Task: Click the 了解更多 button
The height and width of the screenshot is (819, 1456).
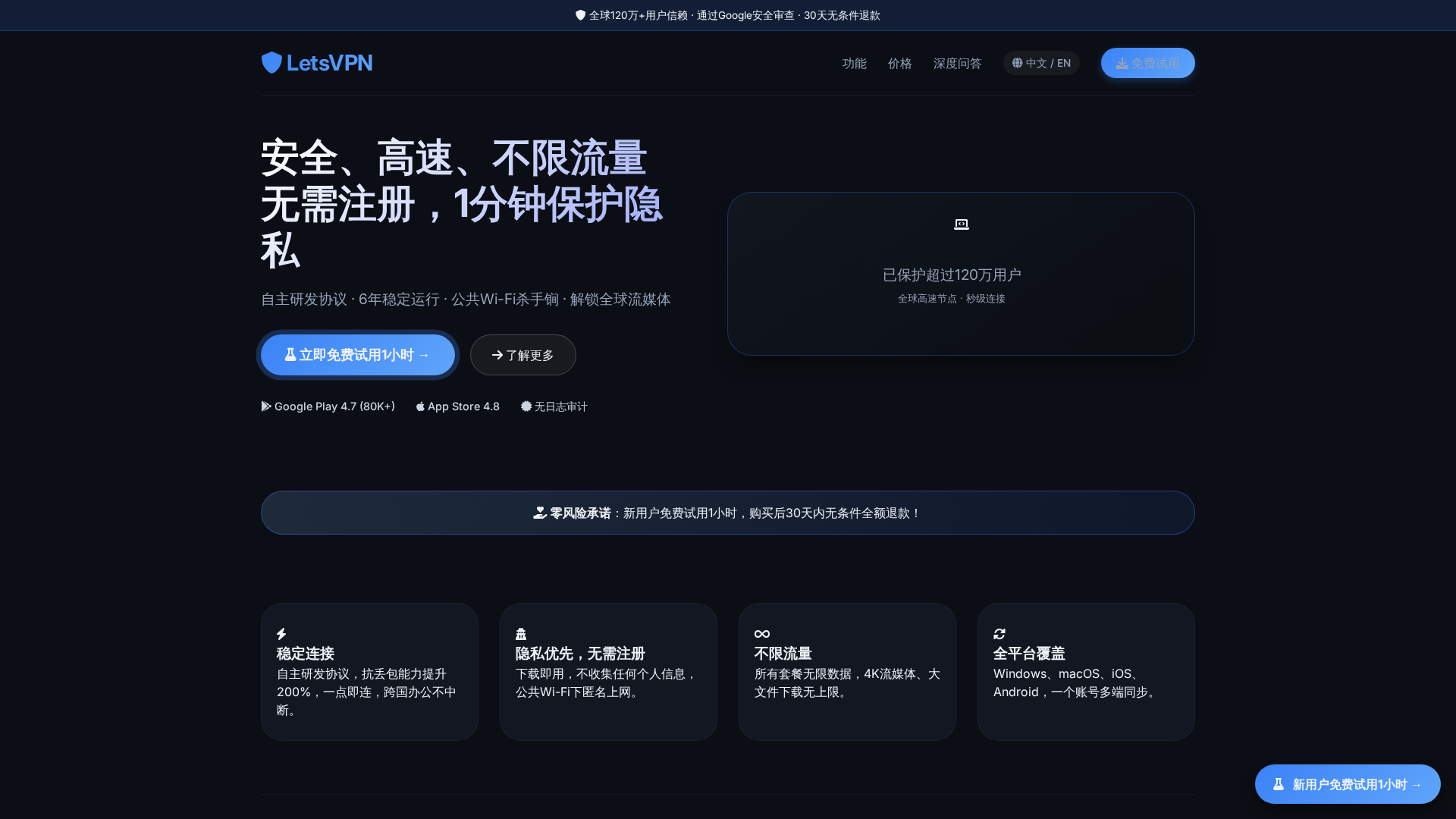Action: [522, 355]
